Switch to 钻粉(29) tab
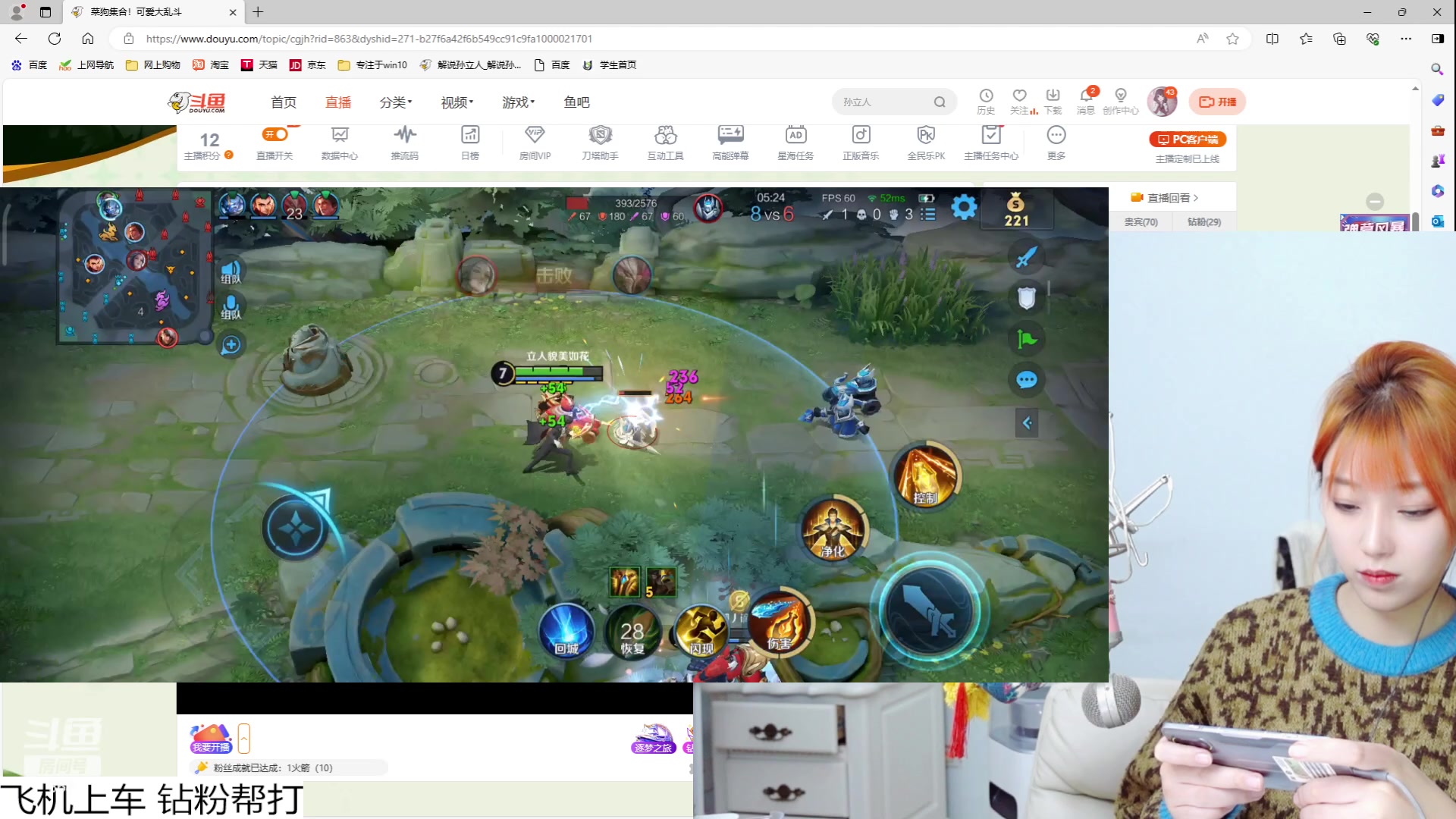The width and height of the screenshot is (1456, 819). tap(1204, 222)
